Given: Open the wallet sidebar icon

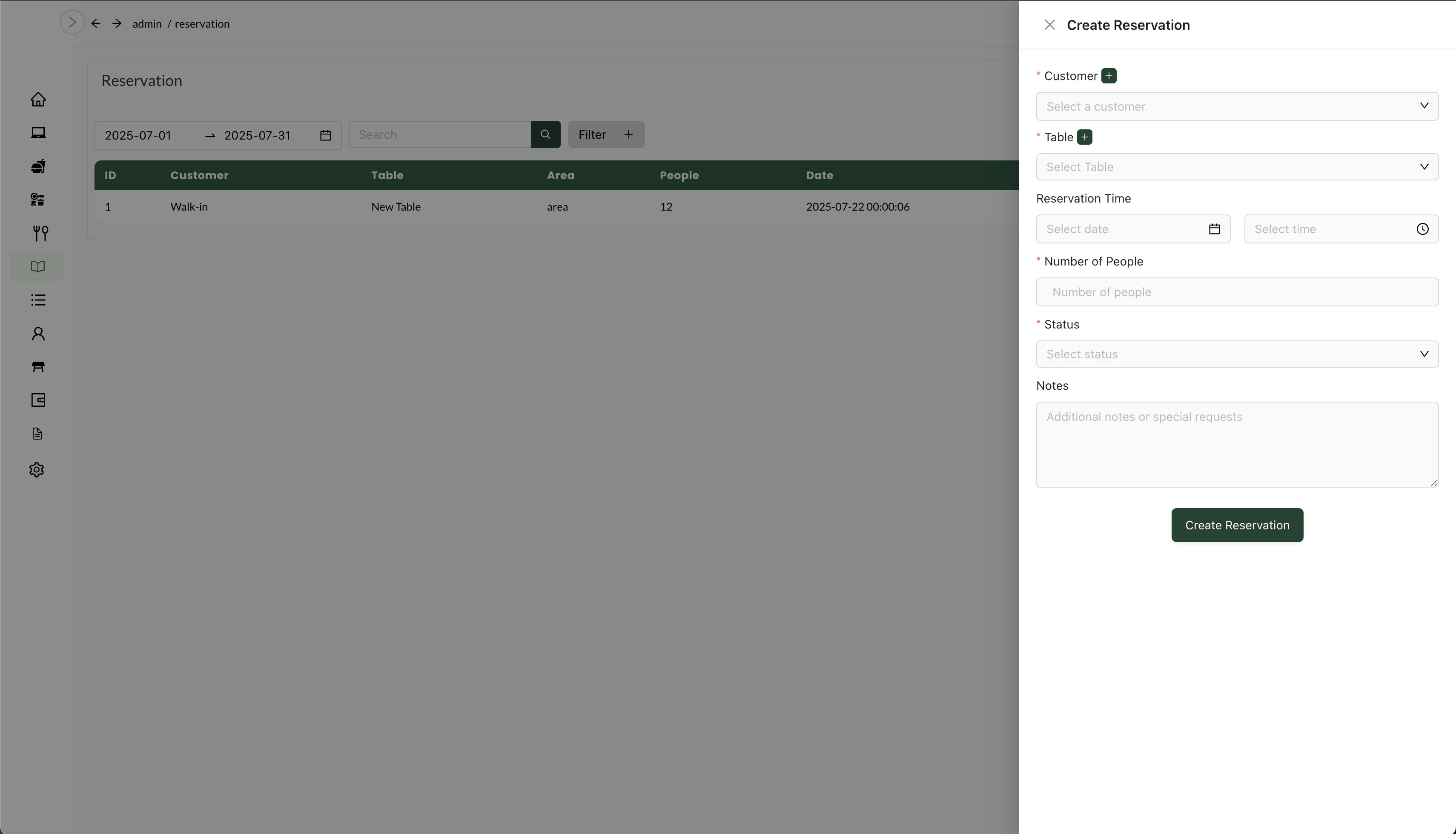Looking at the screenshot, I should (38, 400).
